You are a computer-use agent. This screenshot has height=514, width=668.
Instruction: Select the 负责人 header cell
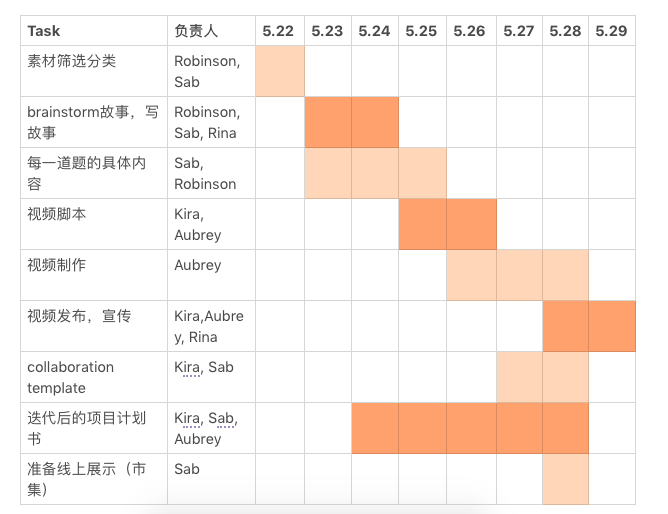click(211, 31)
